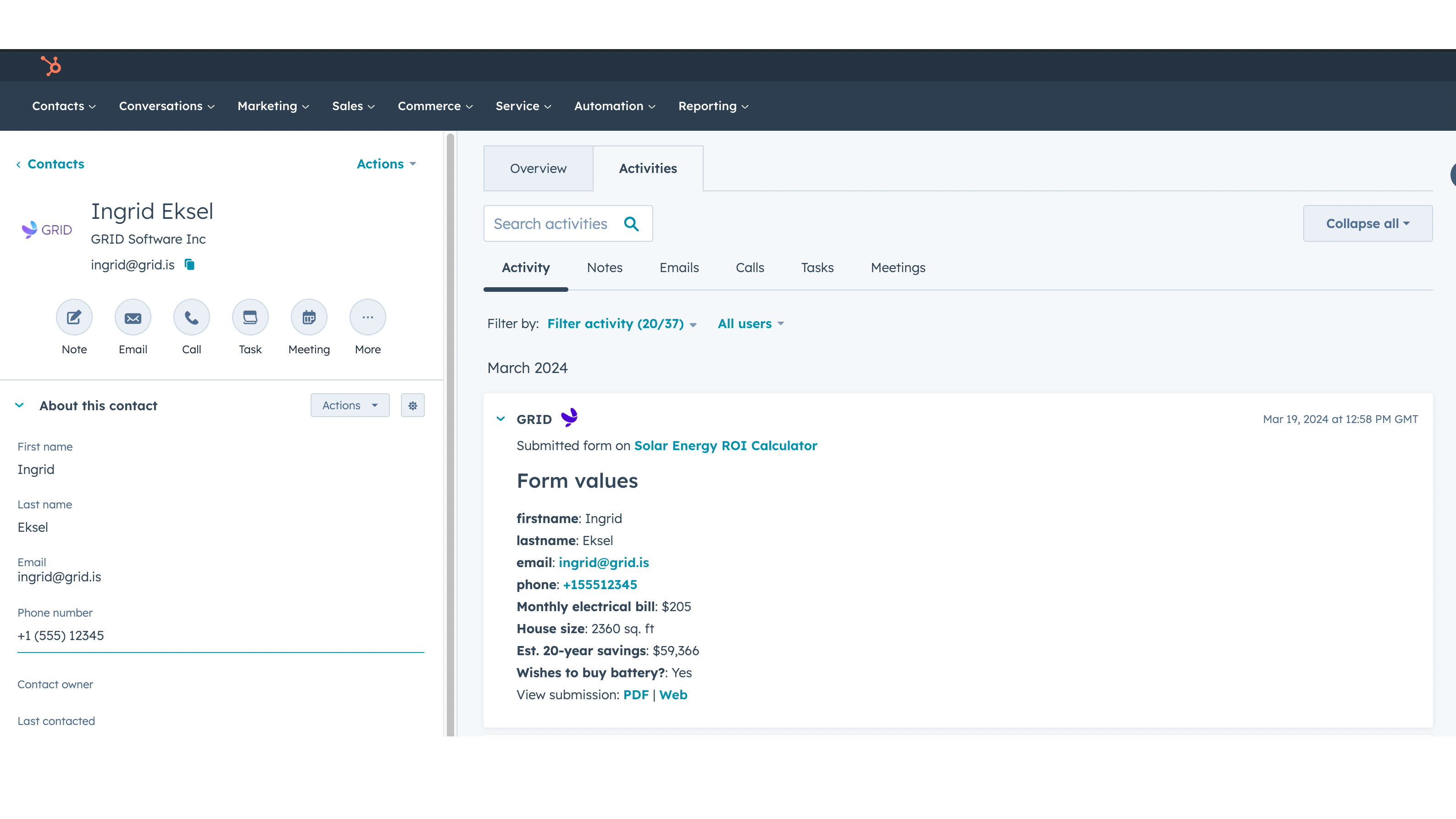This screenshot has height=819, width=1456.
Task: Create a new note using the Note icon
Action: coord(74,317)
